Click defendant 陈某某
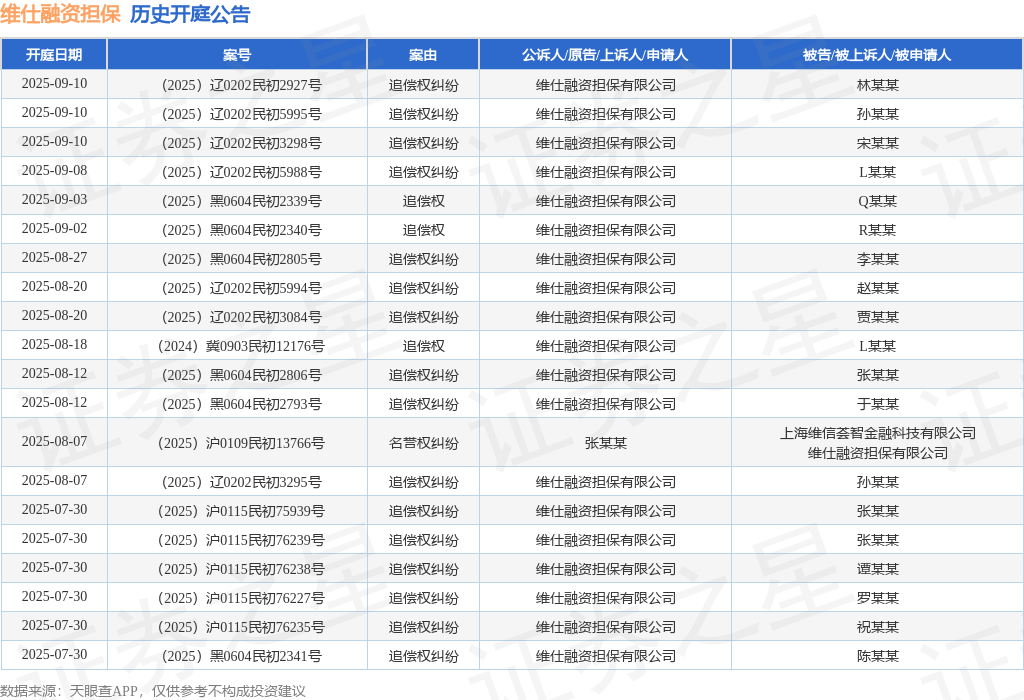This screenshot has height=700, width=1024. click(x=878, y=656)
